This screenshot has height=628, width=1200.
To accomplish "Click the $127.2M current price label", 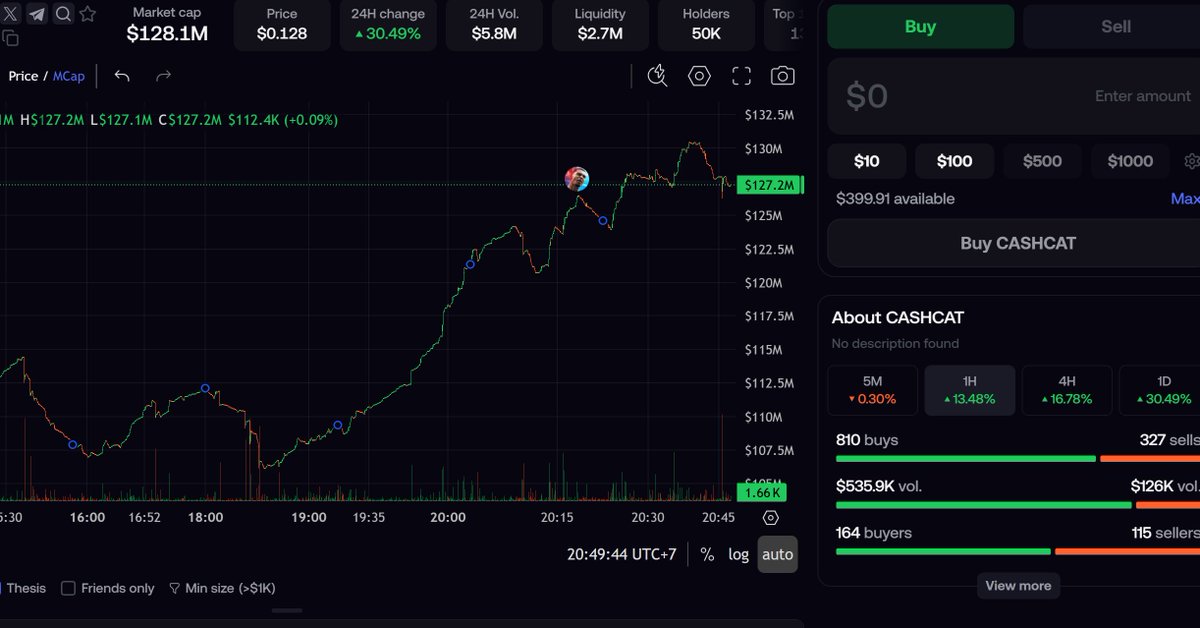I will [770, 185].
